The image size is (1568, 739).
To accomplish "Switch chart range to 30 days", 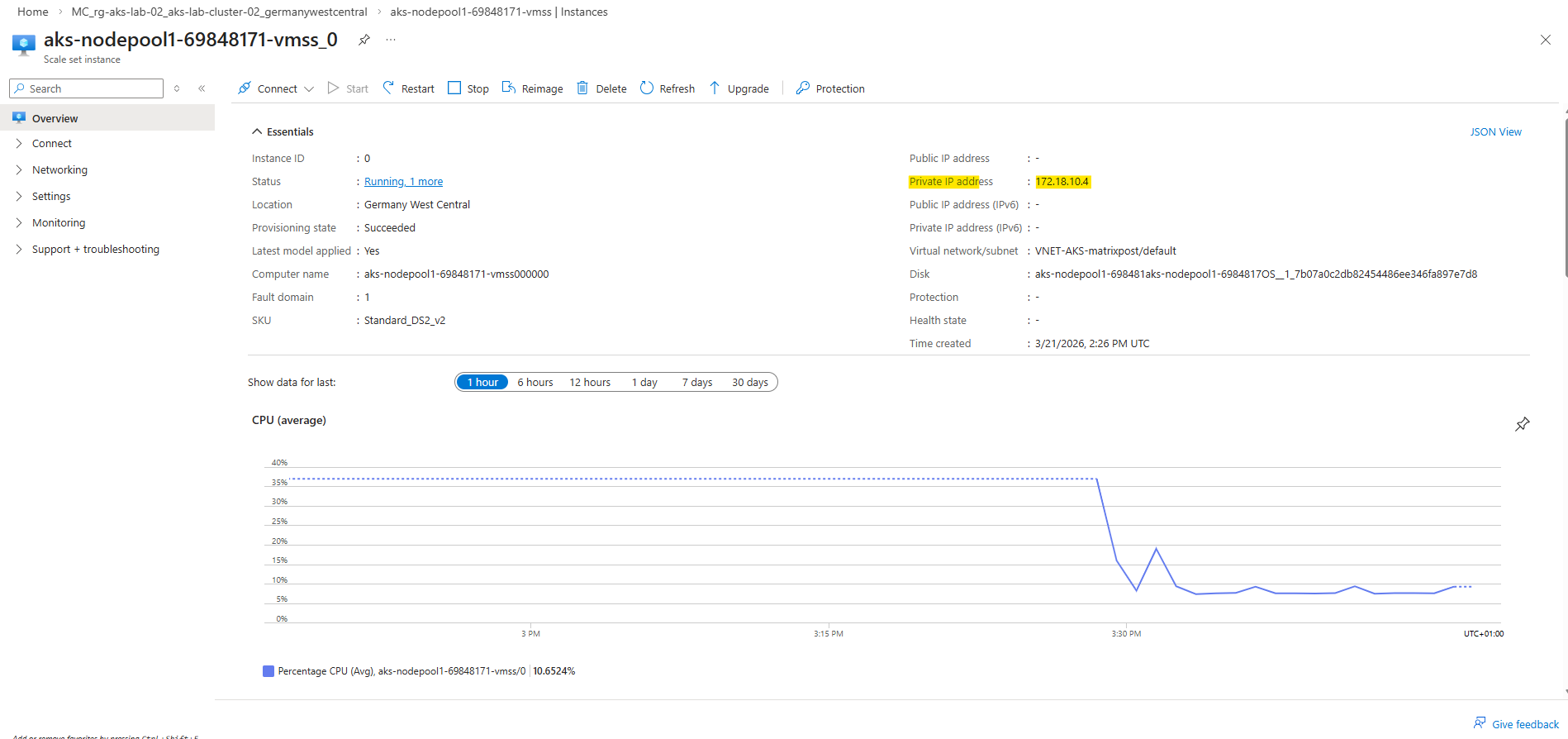I will (749, 382).
